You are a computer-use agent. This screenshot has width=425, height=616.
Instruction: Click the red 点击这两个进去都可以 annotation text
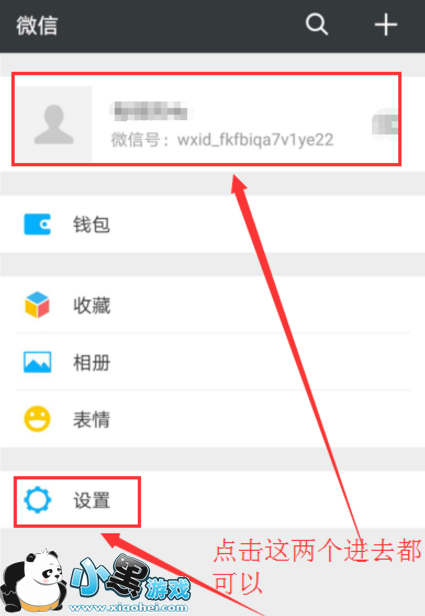pyautogui.click(x=317, y=566)
